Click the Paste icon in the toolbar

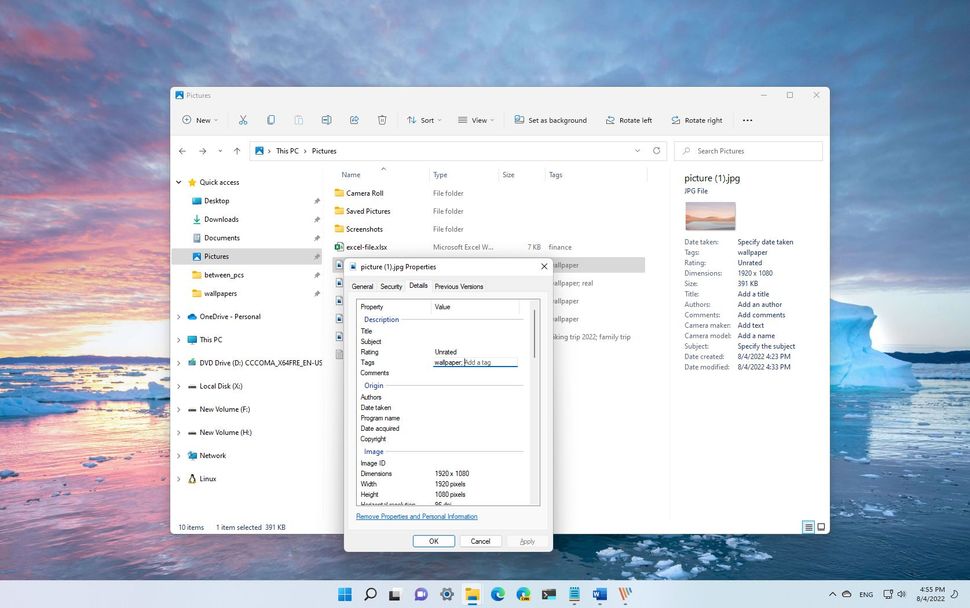click(x=299, y=120)
